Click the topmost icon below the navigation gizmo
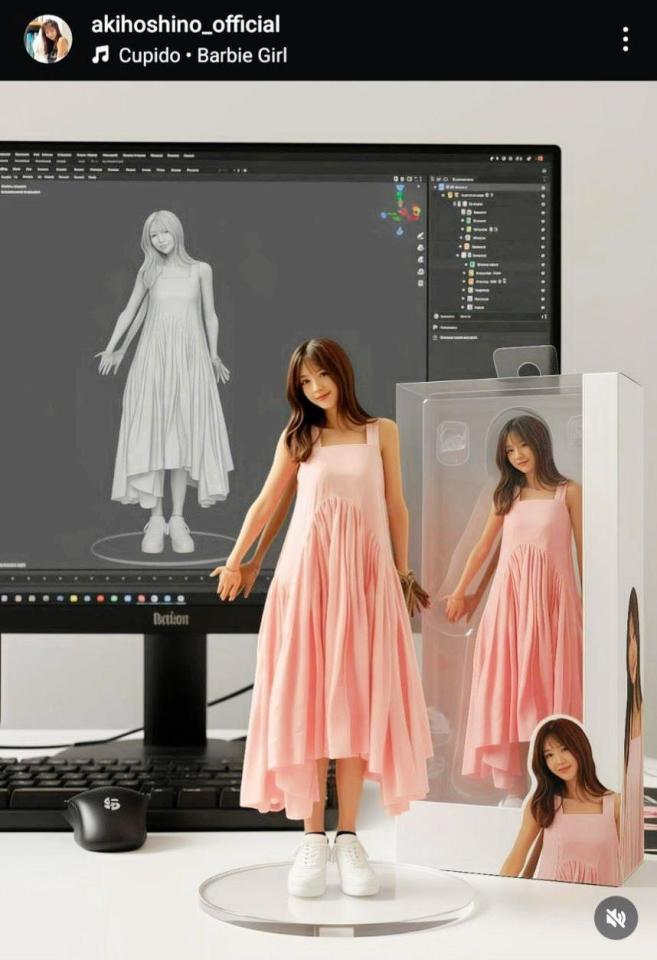Image resolution: width=657 pixels, height=960 pixels. [x=421, y=235]
